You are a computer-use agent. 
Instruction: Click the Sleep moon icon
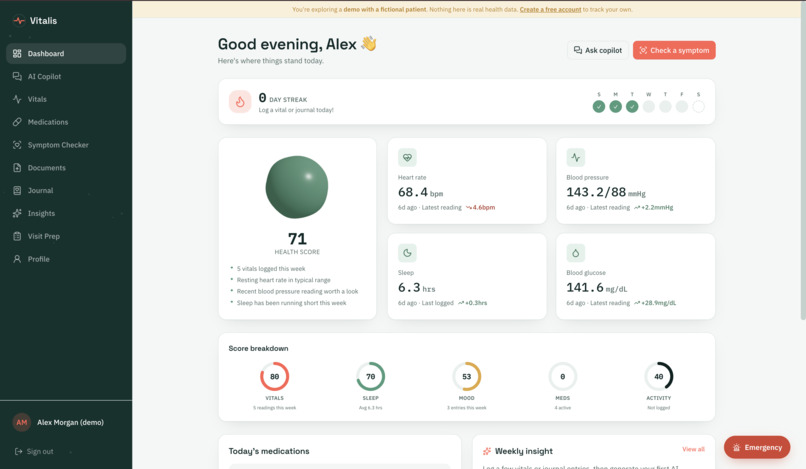[407, 253]
